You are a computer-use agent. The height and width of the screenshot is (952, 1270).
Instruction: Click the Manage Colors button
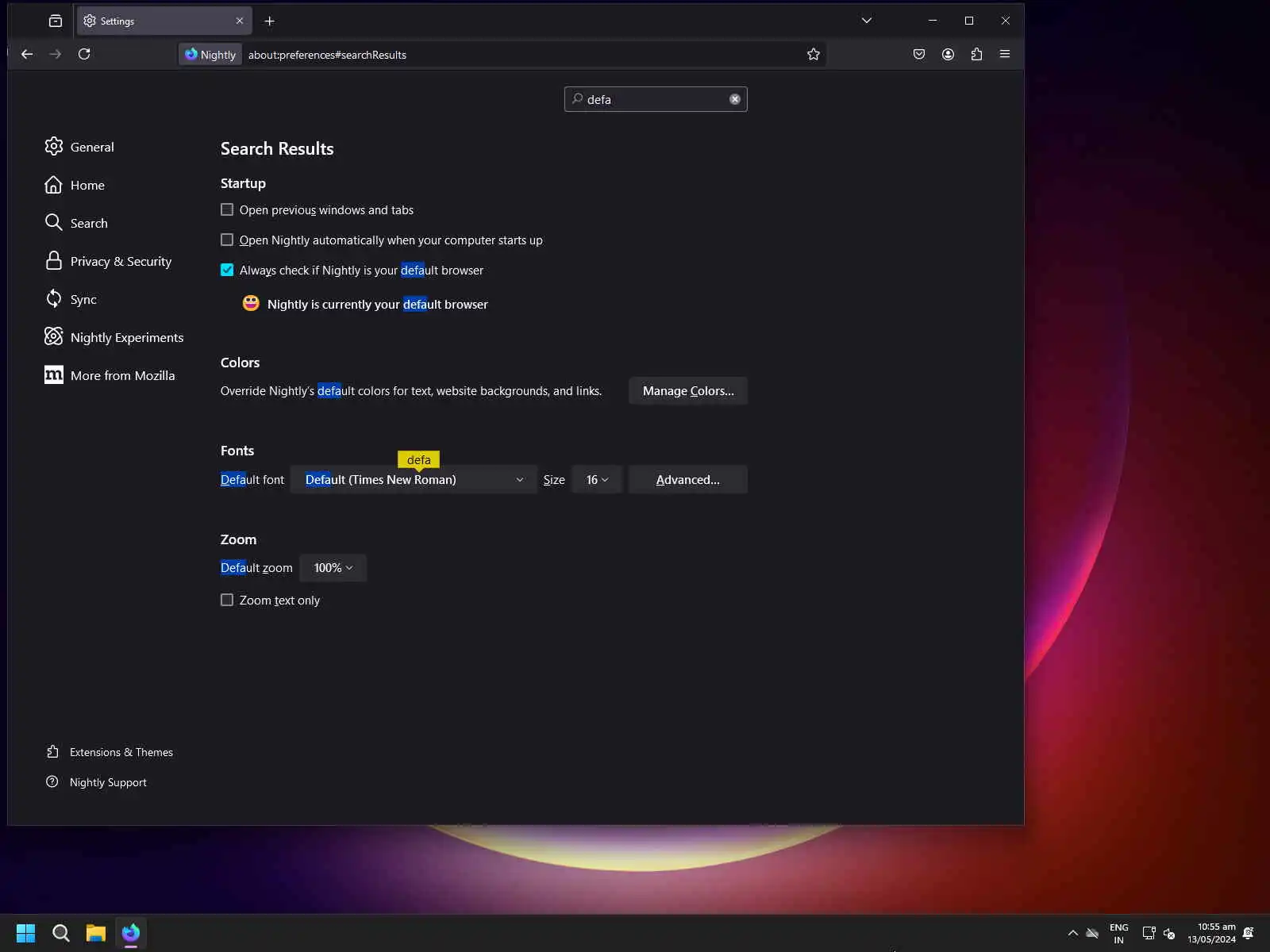click(x=688, y=391)
